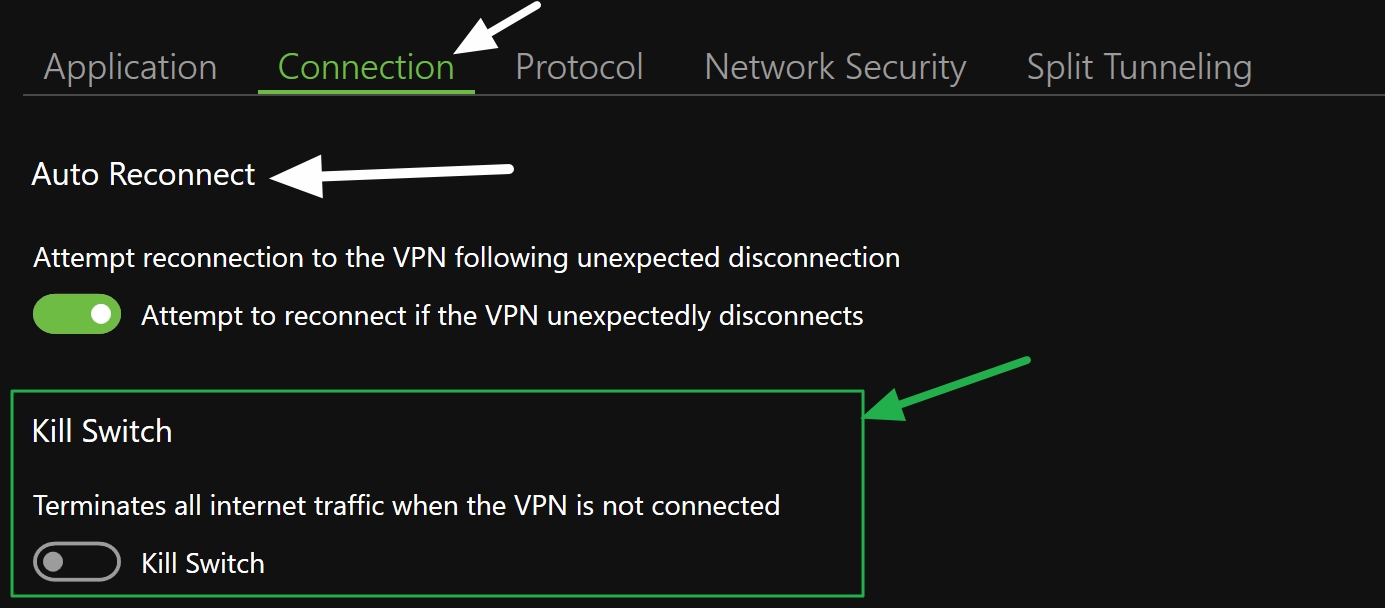Open the Connection settings tab
Screen dimensions: 1385x608
point(366,66)
